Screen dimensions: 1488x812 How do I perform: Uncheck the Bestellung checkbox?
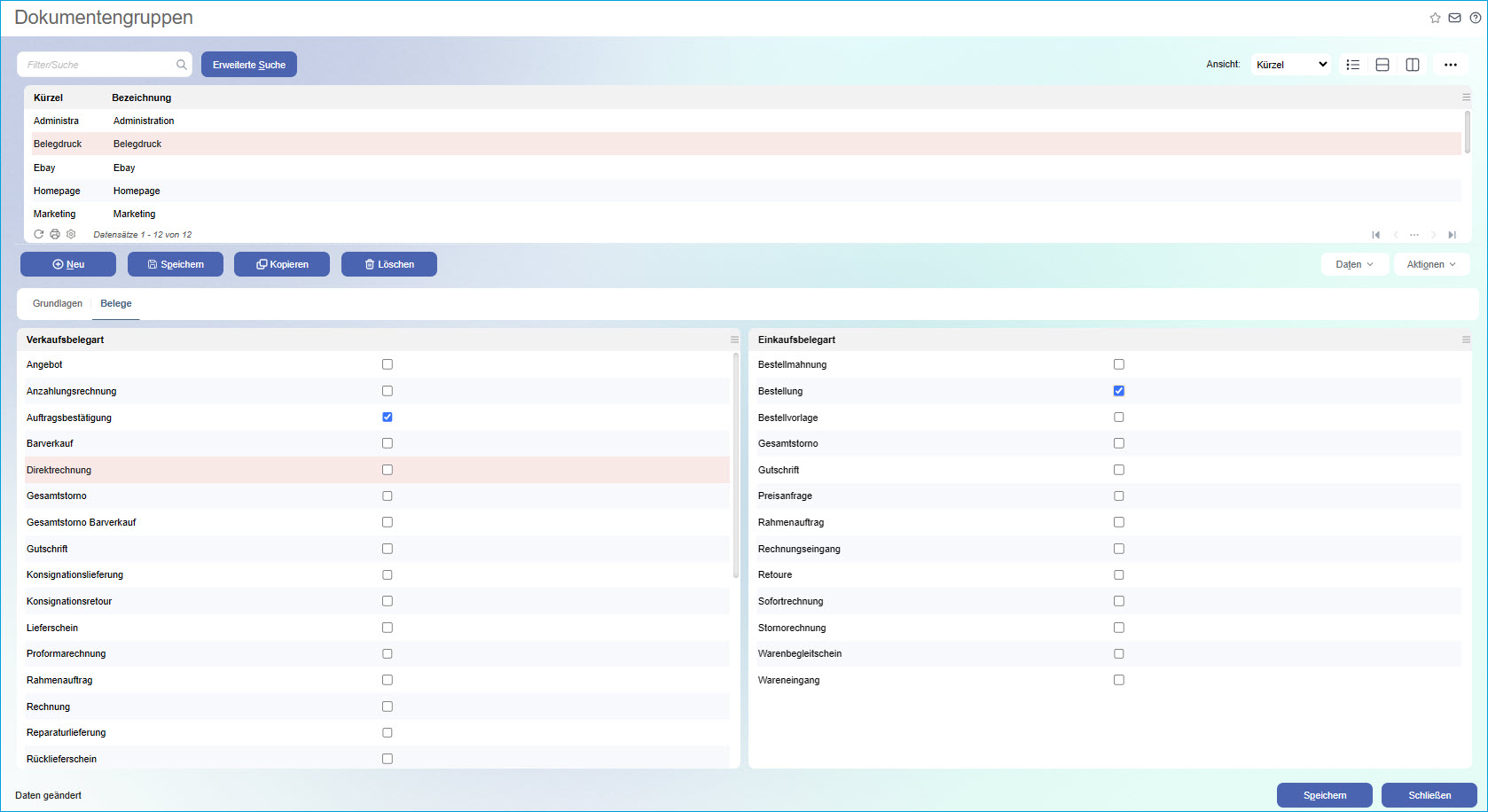coord(1119,391)
